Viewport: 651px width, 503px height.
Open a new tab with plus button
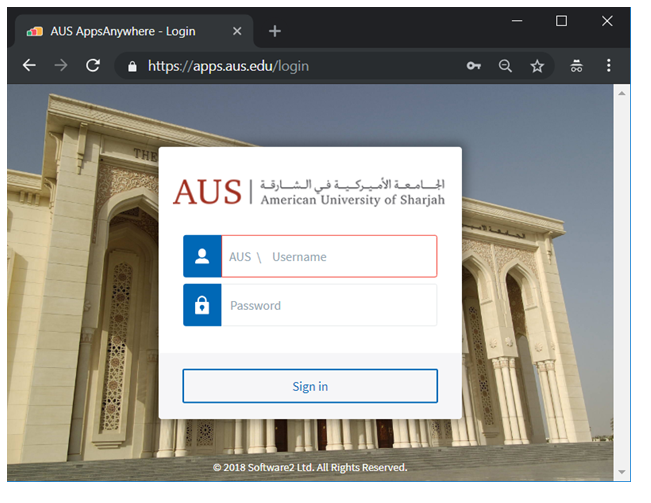(x=274, y=31)
